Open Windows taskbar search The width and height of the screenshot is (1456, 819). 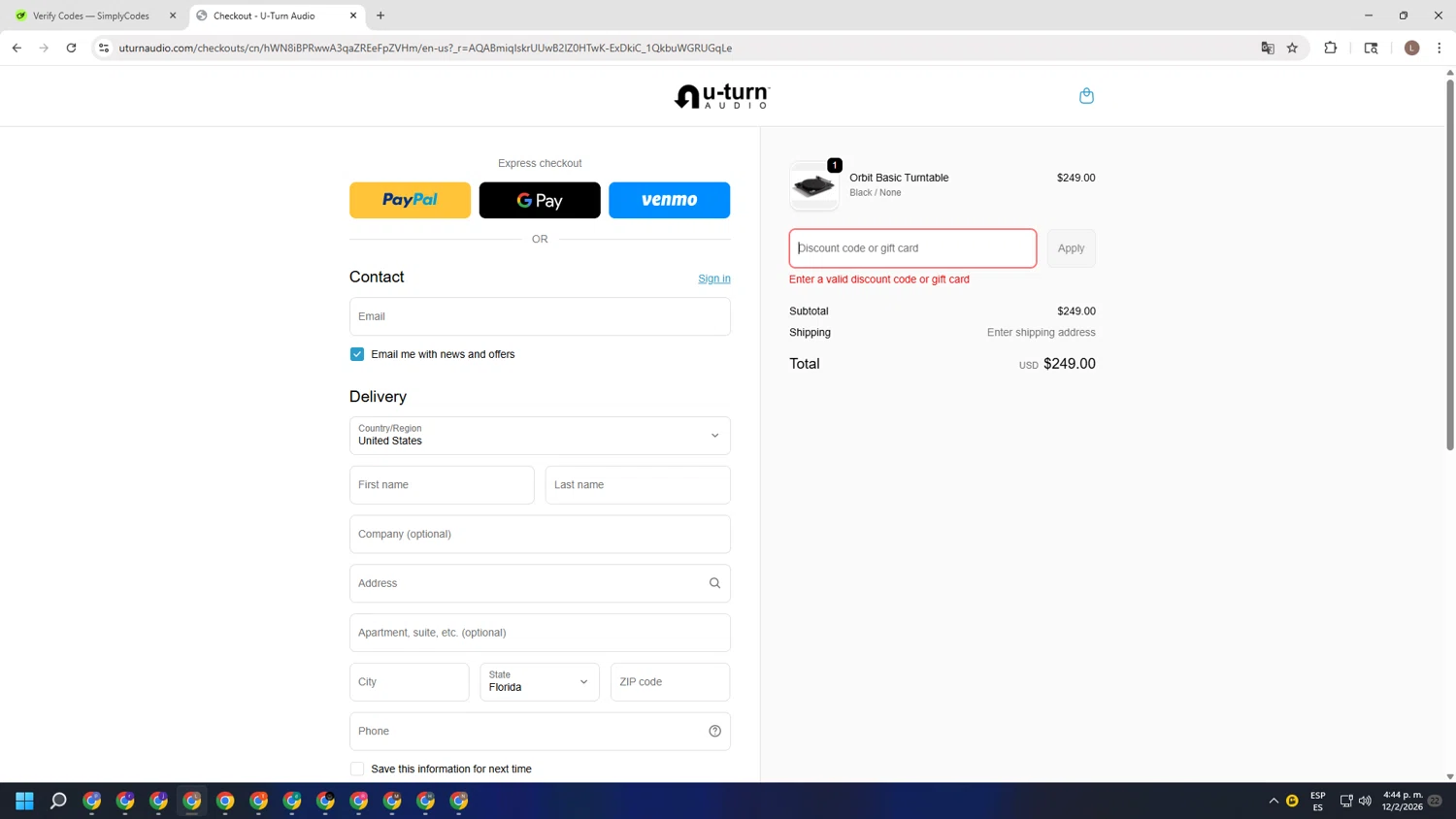coord(58,801)
